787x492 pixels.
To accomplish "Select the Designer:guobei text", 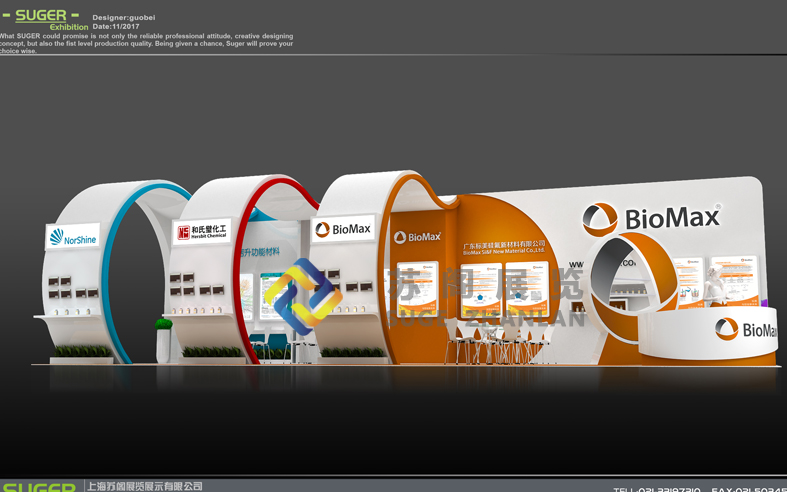I will (123, 18).
